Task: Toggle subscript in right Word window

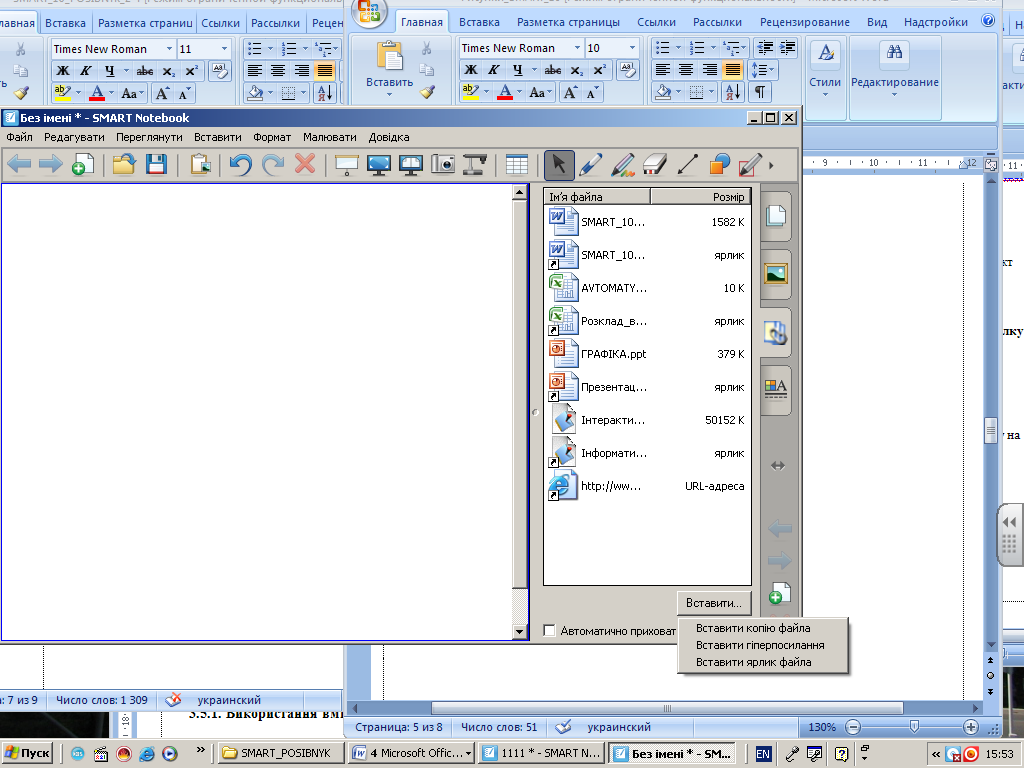Action: tap(576, 70)
